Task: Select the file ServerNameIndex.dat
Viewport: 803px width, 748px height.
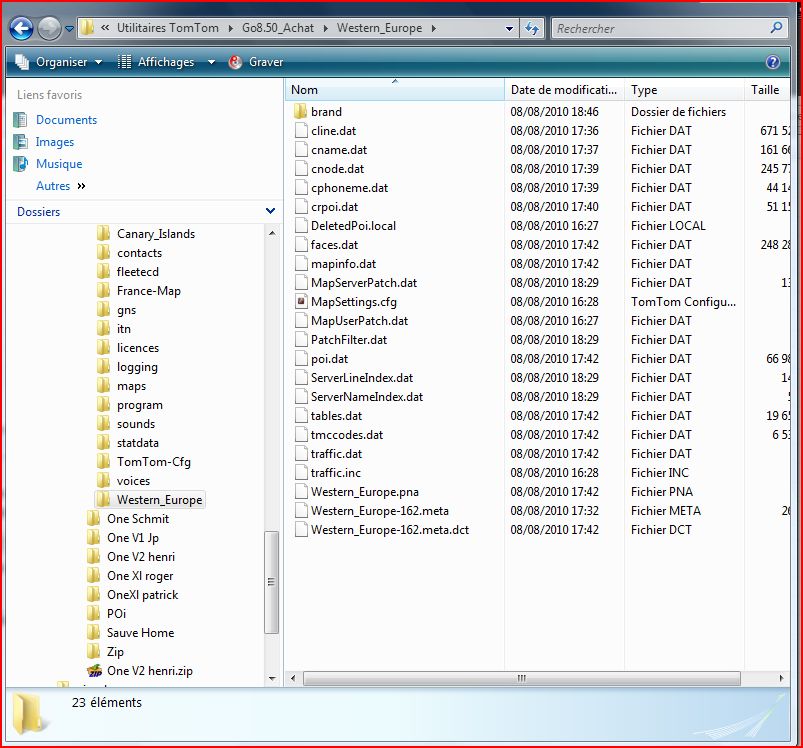Action: tap(367, 397)
